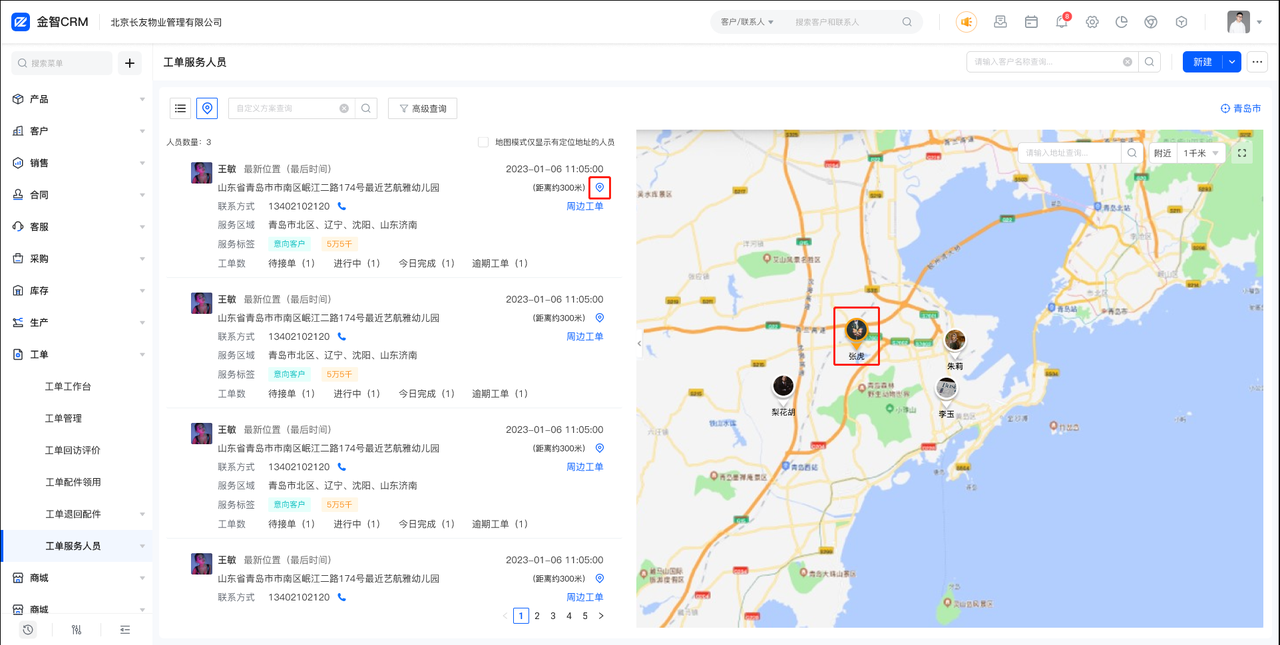1280x645 pixels.
Task: Focus the map 请输入地址查询 input
Action: point(1070,153)
